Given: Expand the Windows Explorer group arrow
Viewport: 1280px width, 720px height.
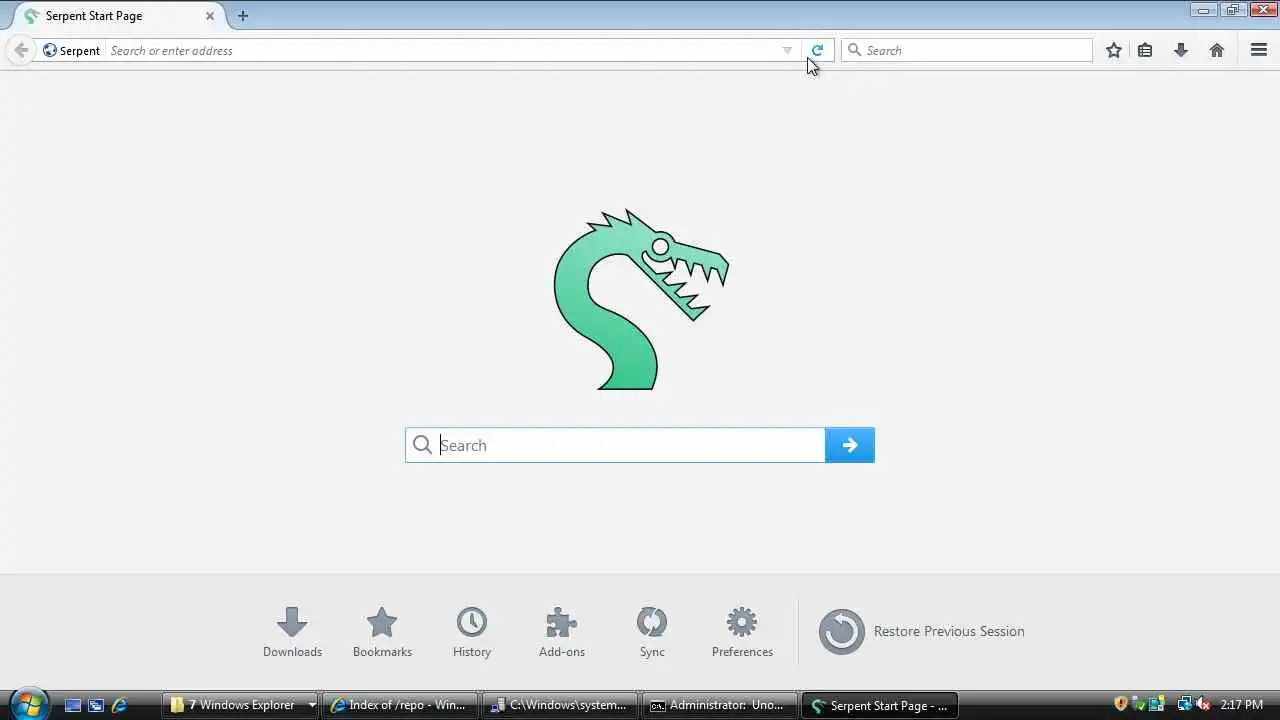Looking at the screenshot, I should pos(311,705).
